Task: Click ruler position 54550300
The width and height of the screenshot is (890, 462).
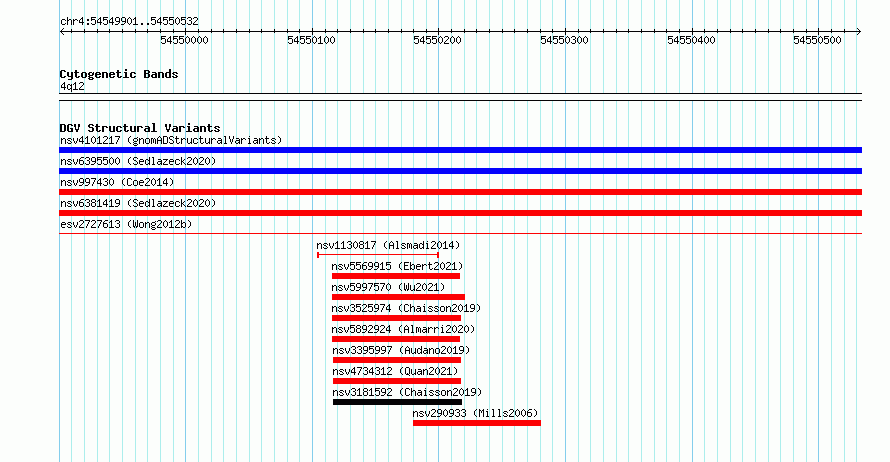Action: point(564,40)
